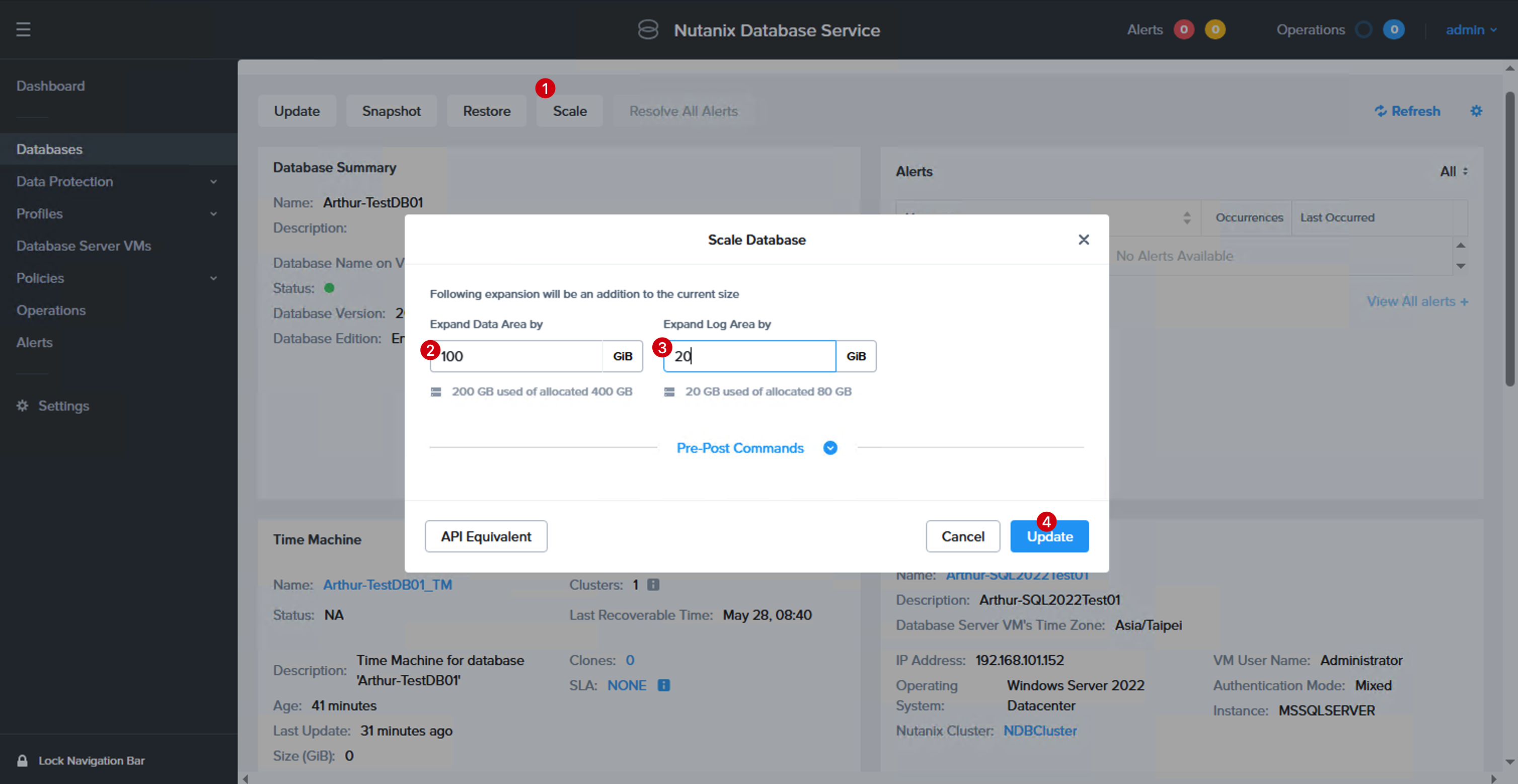Click the yellow warning alerts counter badge
Screen dimensions: 1518x784
pos(1215,30)
